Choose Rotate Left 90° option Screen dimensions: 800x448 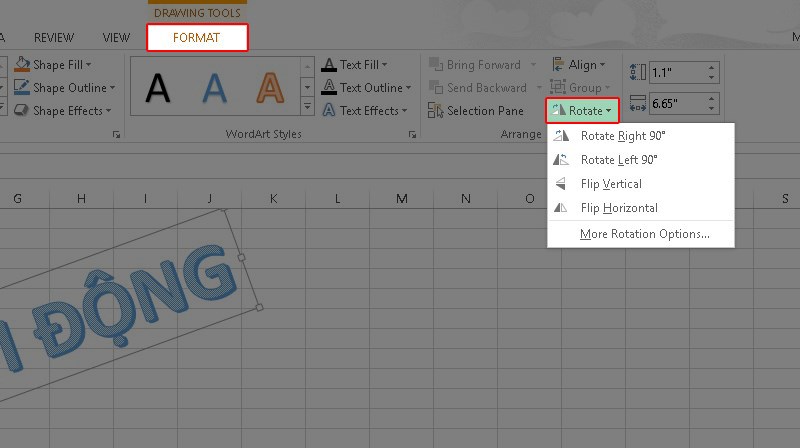618,160
